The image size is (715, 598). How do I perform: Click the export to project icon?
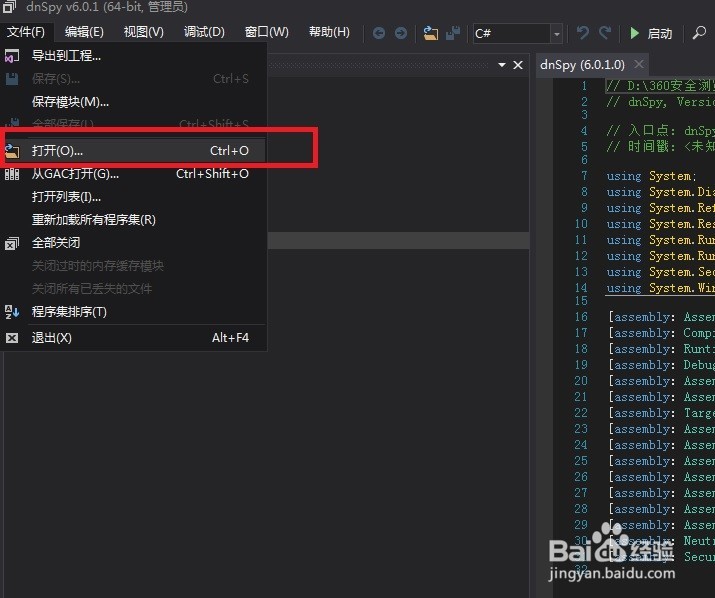12,56
